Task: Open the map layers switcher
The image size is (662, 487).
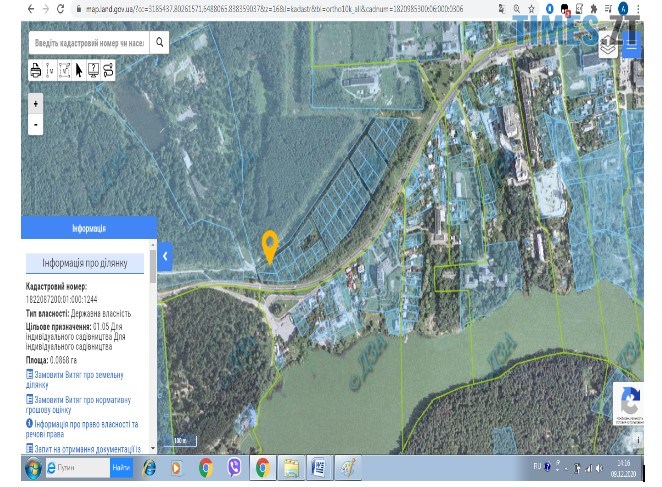Action: (x=608, y=46)
